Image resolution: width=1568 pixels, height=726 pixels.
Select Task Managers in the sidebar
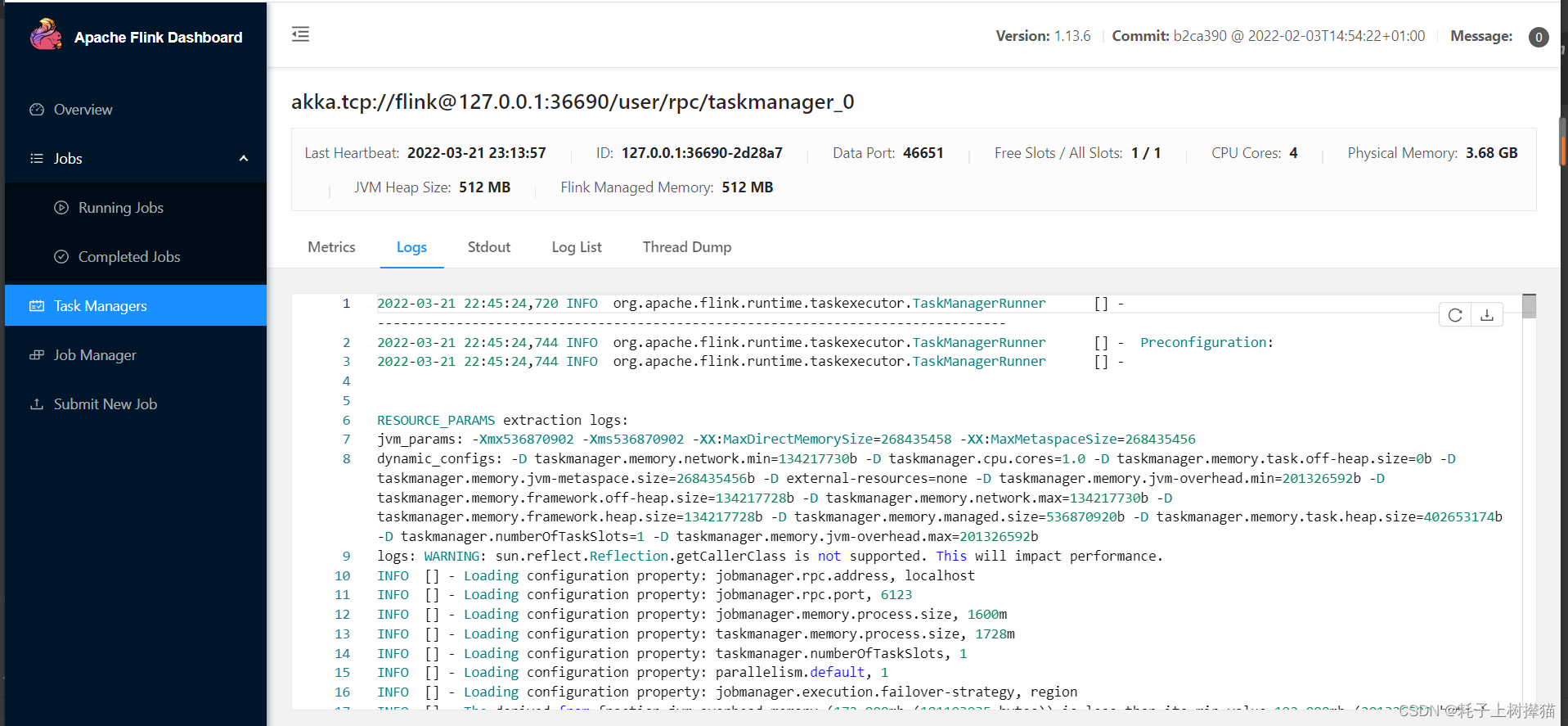click(x=136, y=305)
